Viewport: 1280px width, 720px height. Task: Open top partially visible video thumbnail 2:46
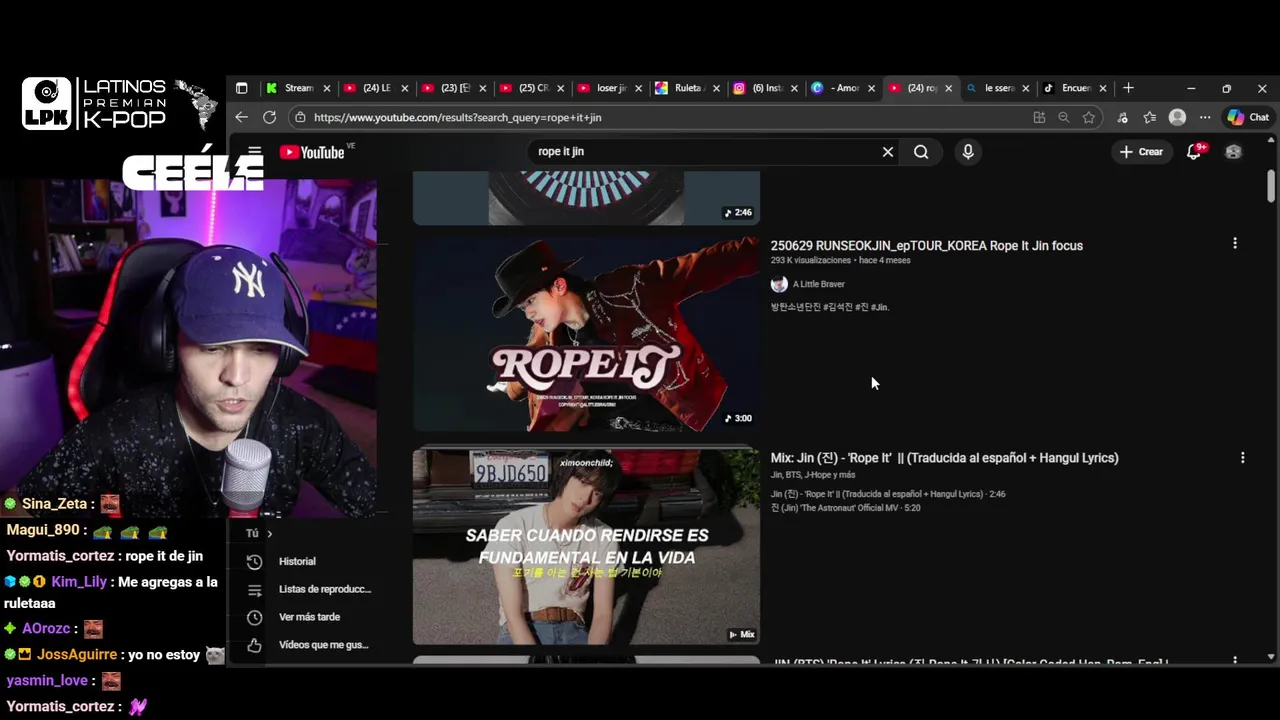tap(586, 197)
